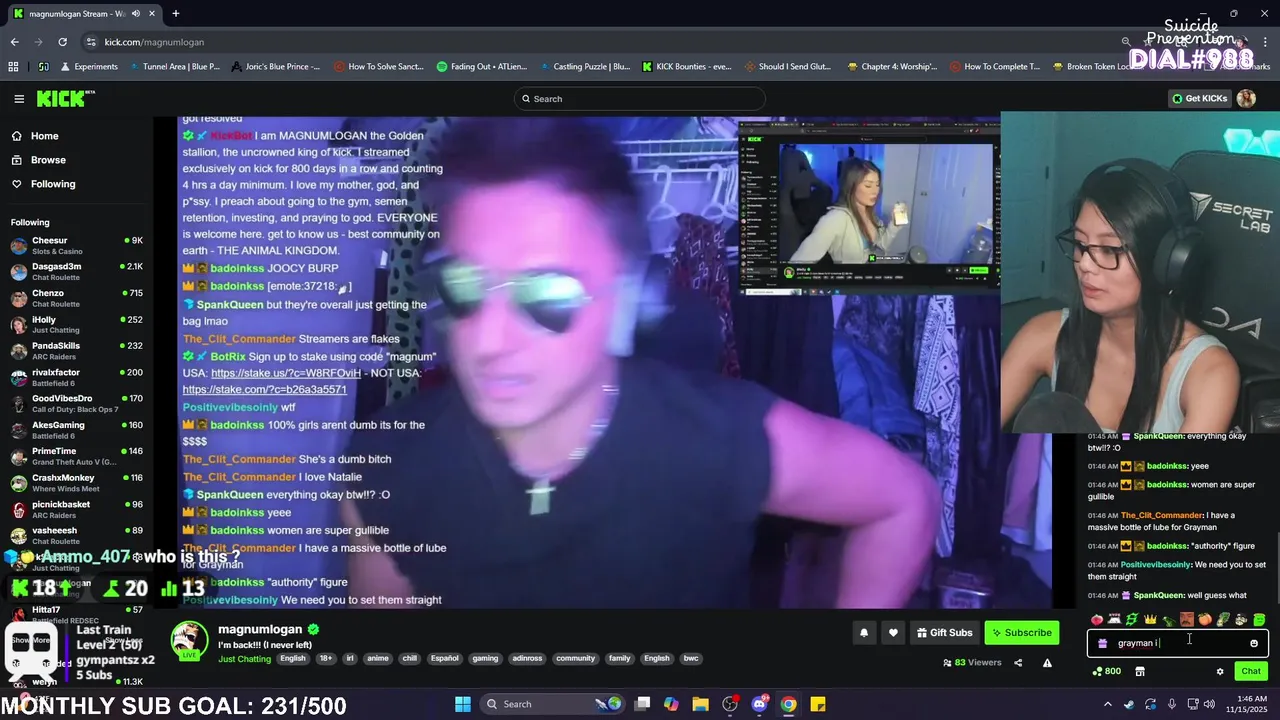Open Cheesur's channel in Following list
The height and width of the screenshot is (720, 1280).
(x=76, y=246)
